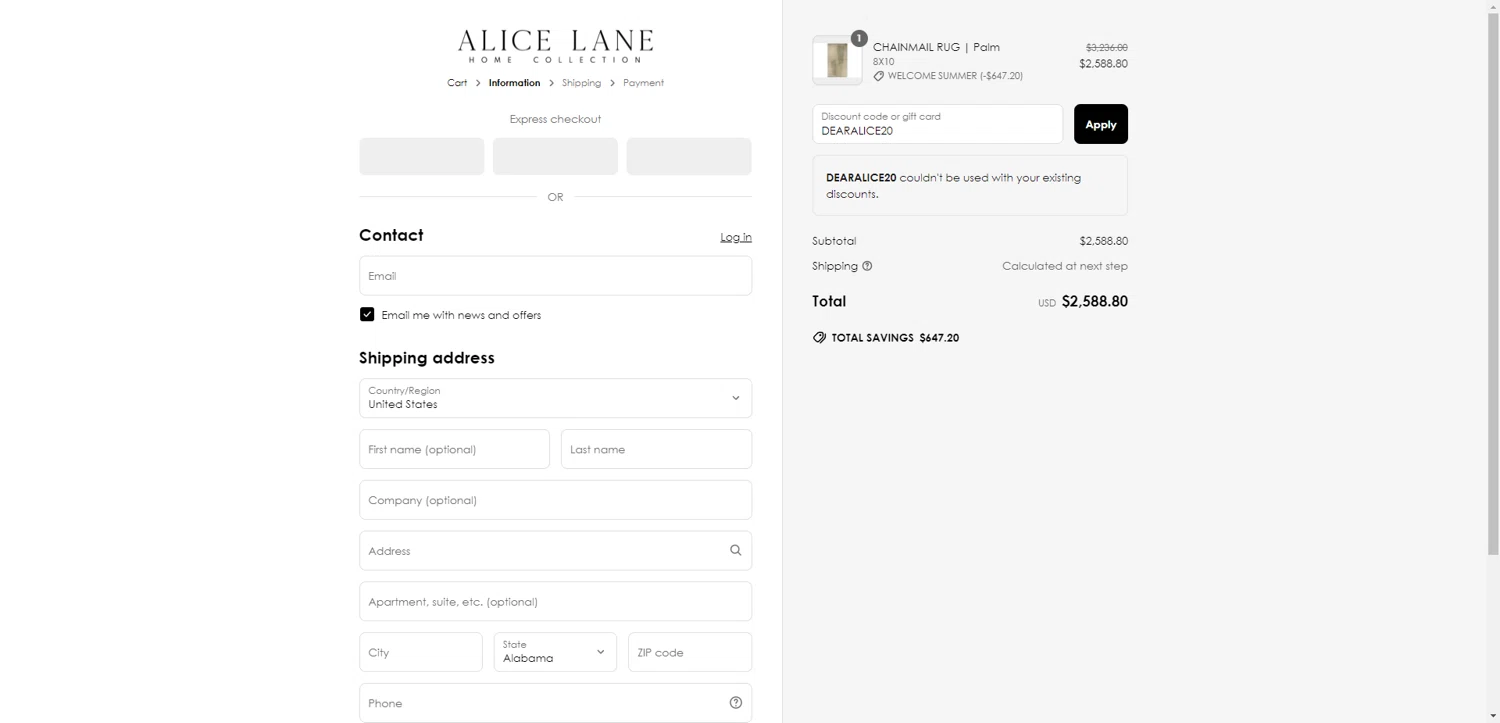Click the WELCOME SUMMER (-$647.20) discount label
Screen dimensions: 1500x723
point(955,76)
